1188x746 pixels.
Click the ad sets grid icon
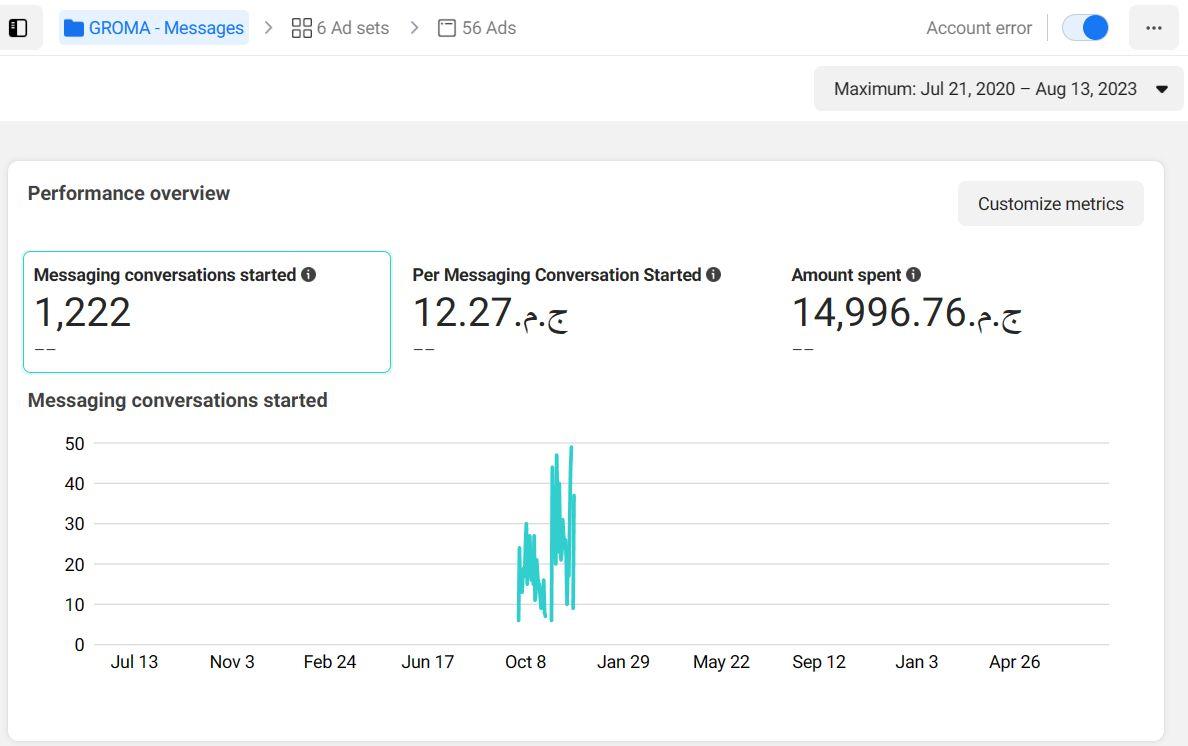(301, 28)
